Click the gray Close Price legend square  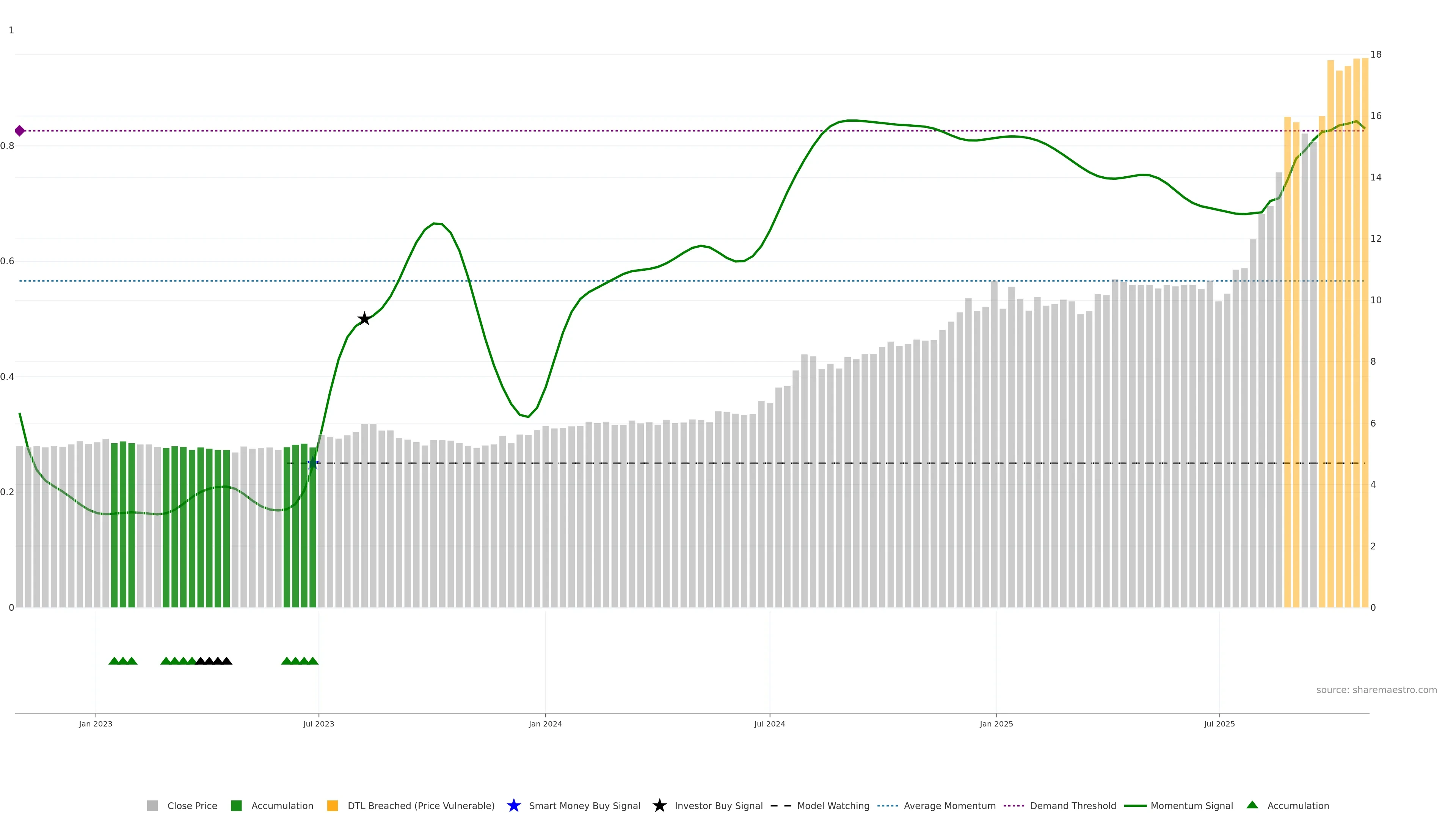[152, 805]
